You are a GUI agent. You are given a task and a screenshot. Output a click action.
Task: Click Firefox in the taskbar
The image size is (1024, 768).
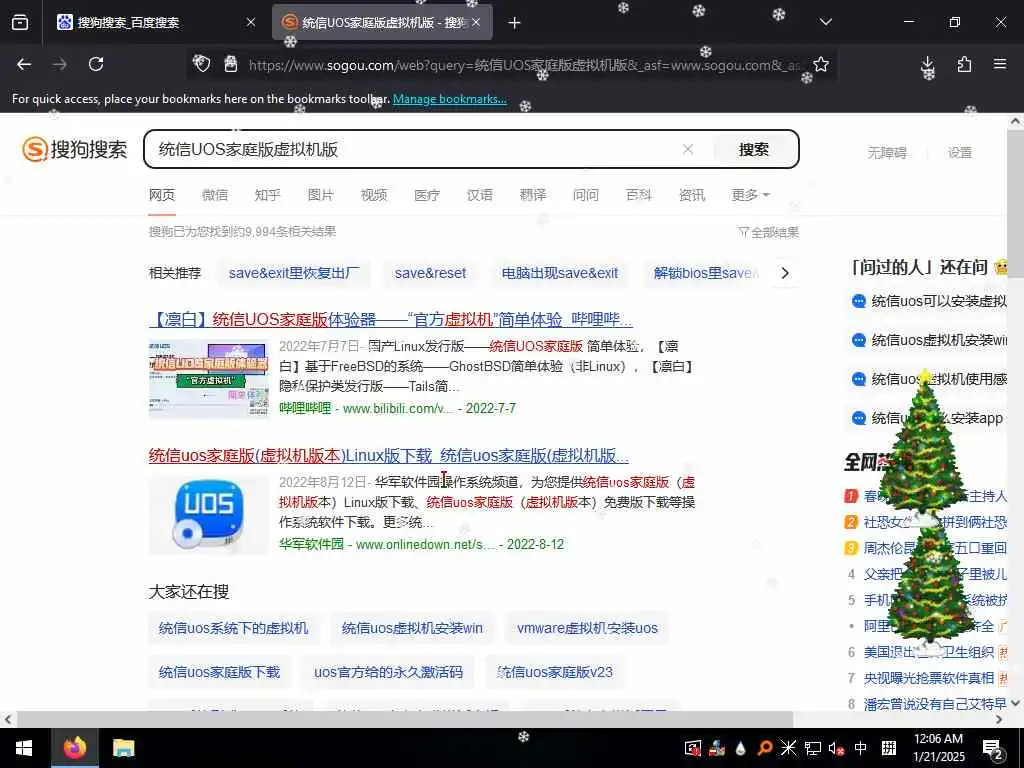point(74,748)
